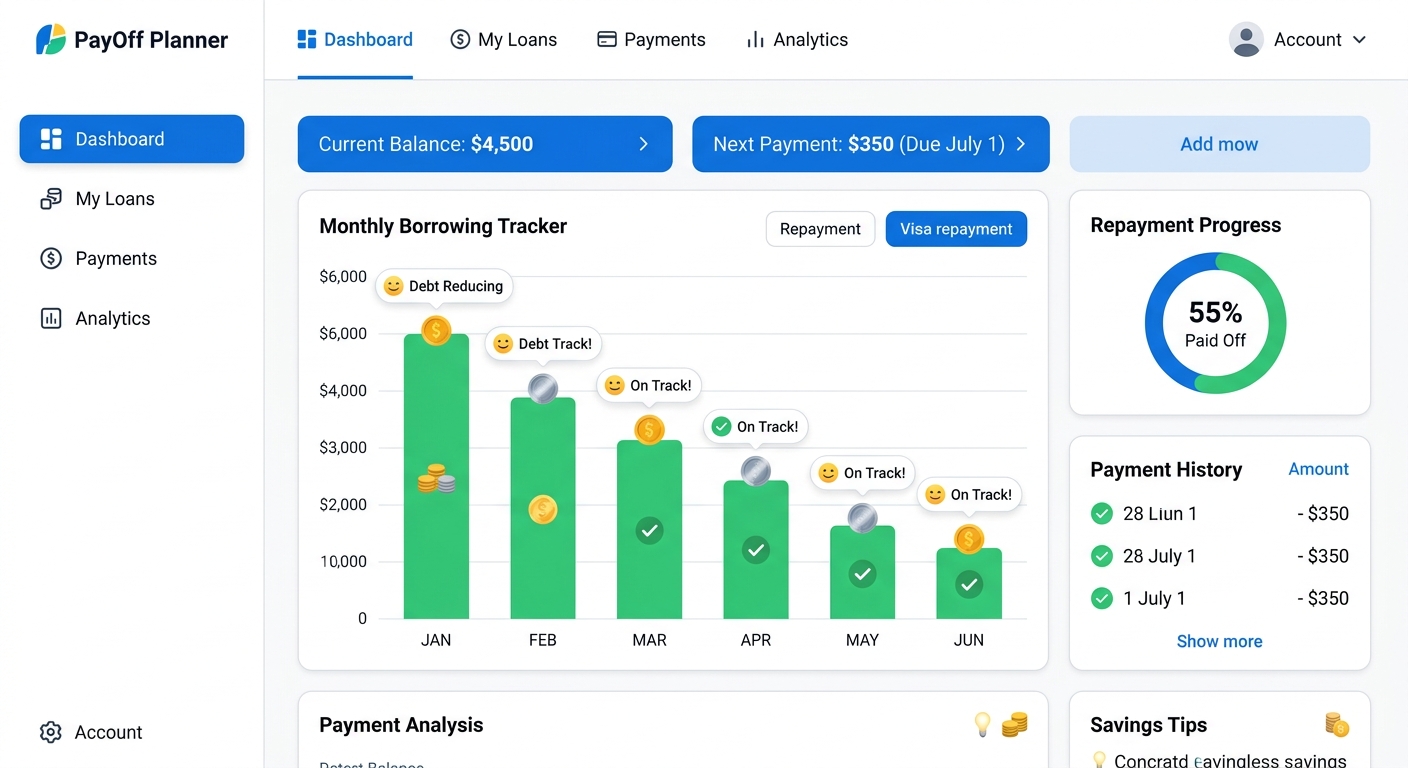The image size is (1408, 768).
Task: Click the checkmark inside the APR bar
Action: pyautogui.click(x=756, y=549)
